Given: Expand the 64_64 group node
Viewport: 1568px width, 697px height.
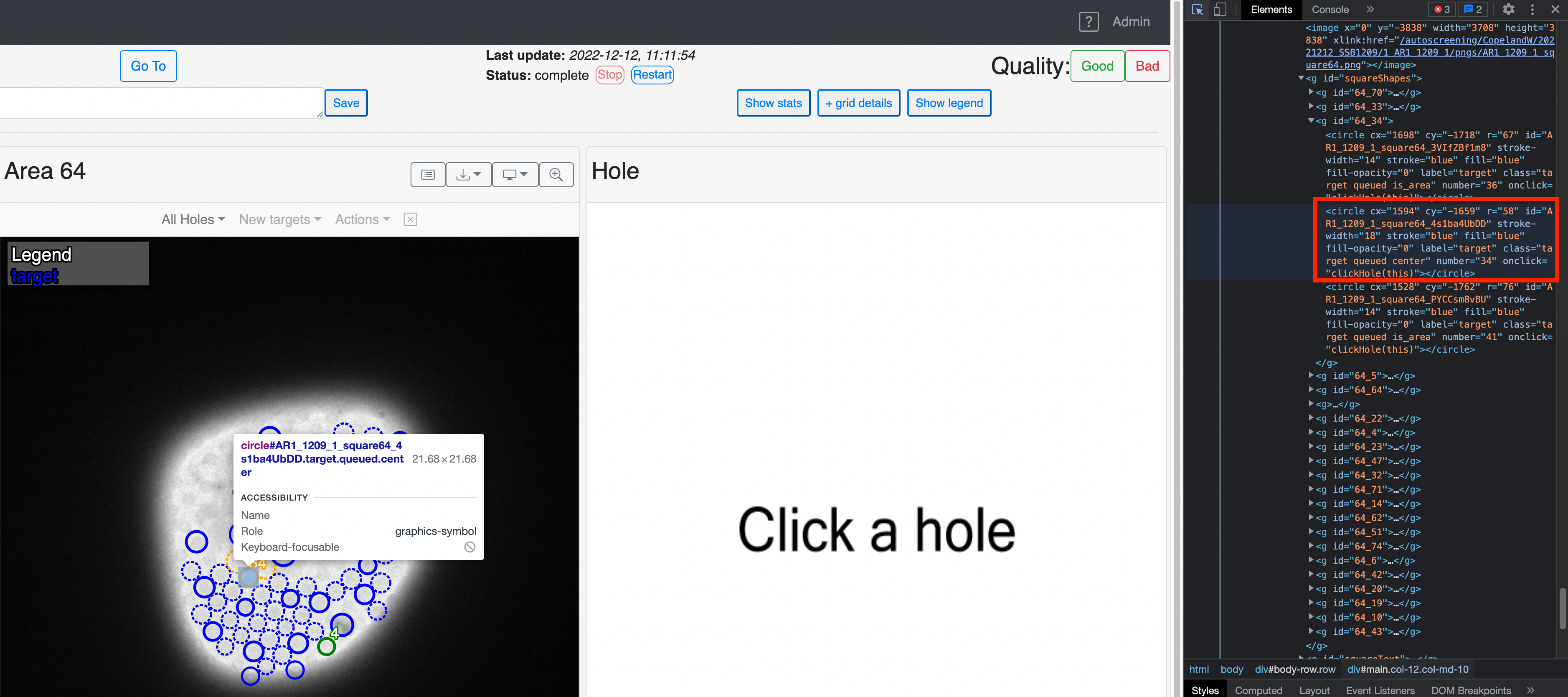Looking at the screenshot, I should [x=1311, y=389].
